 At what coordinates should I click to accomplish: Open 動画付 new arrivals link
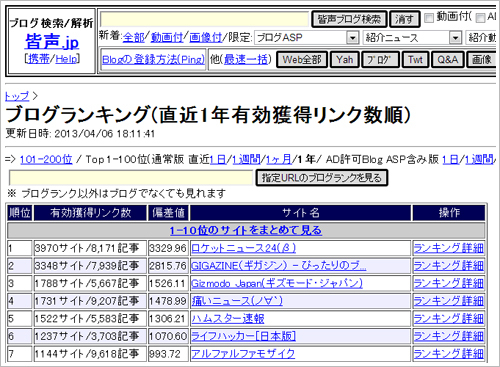click(x=167, y=37)
